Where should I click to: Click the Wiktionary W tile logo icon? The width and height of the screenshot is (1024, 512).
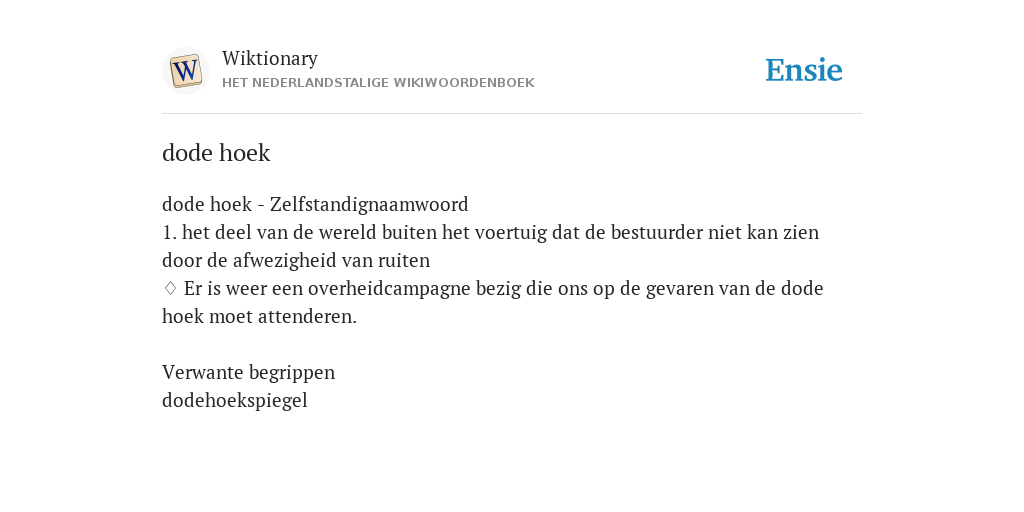click(185, 71)
